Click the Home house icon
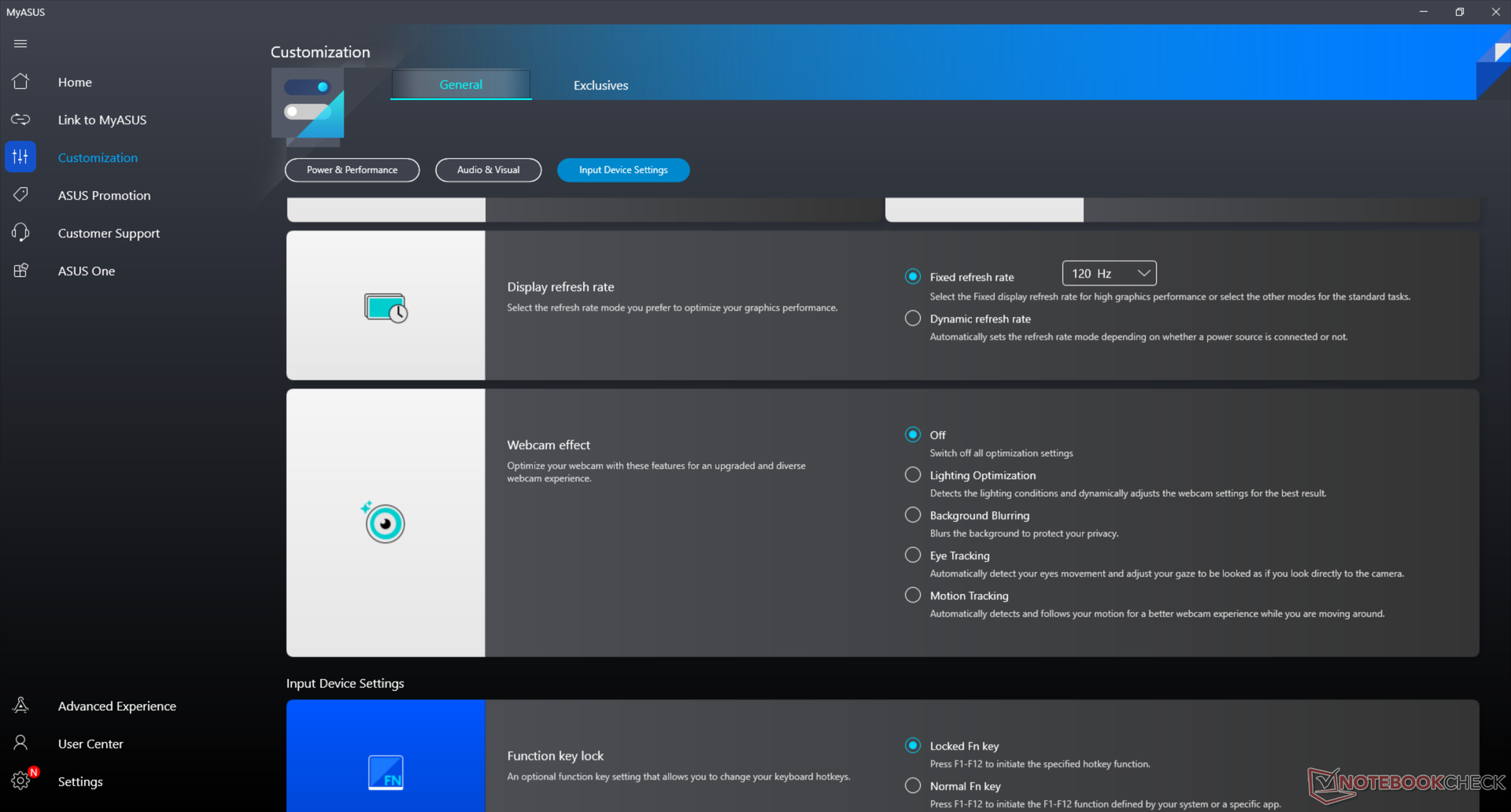Screen dimensions: 1511x812 pos(20,82)
